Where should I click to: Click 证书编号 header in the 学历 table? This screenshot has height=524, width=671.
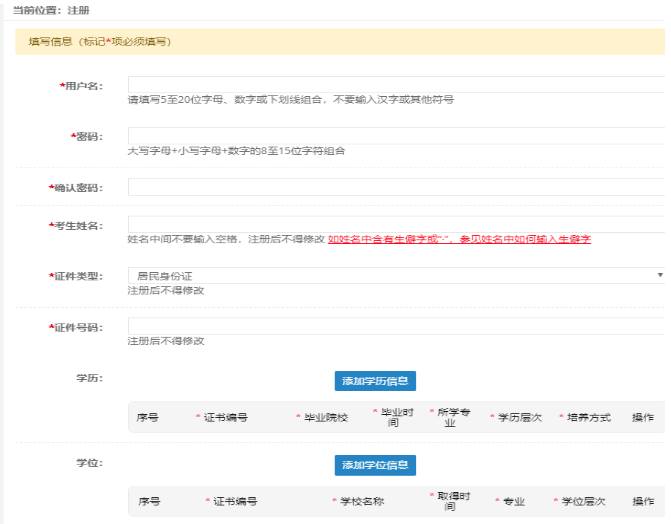pyautogui.click(x=226, y=418)
